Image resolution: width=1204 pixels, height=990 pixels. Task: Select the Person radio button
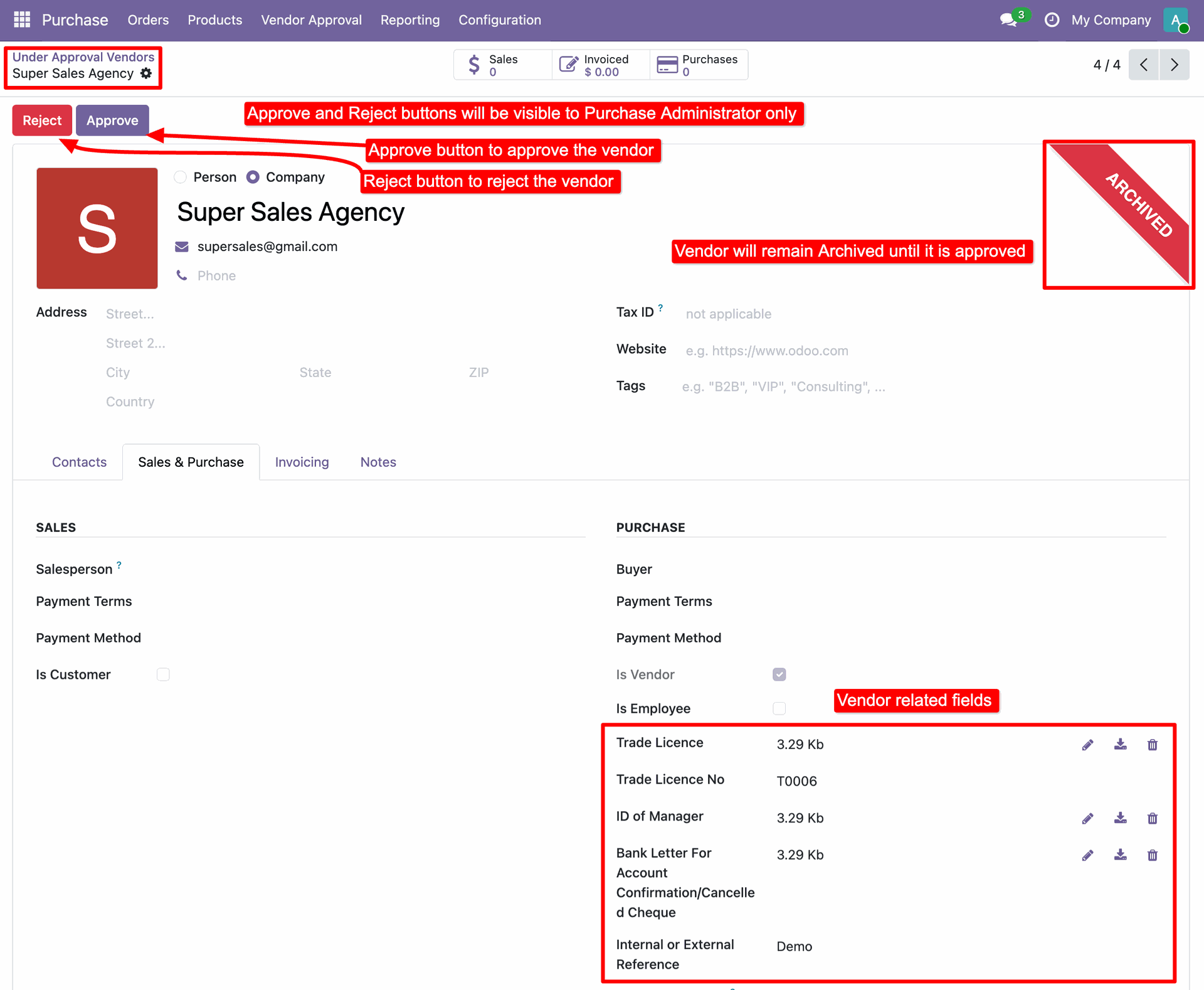[181, 177]
